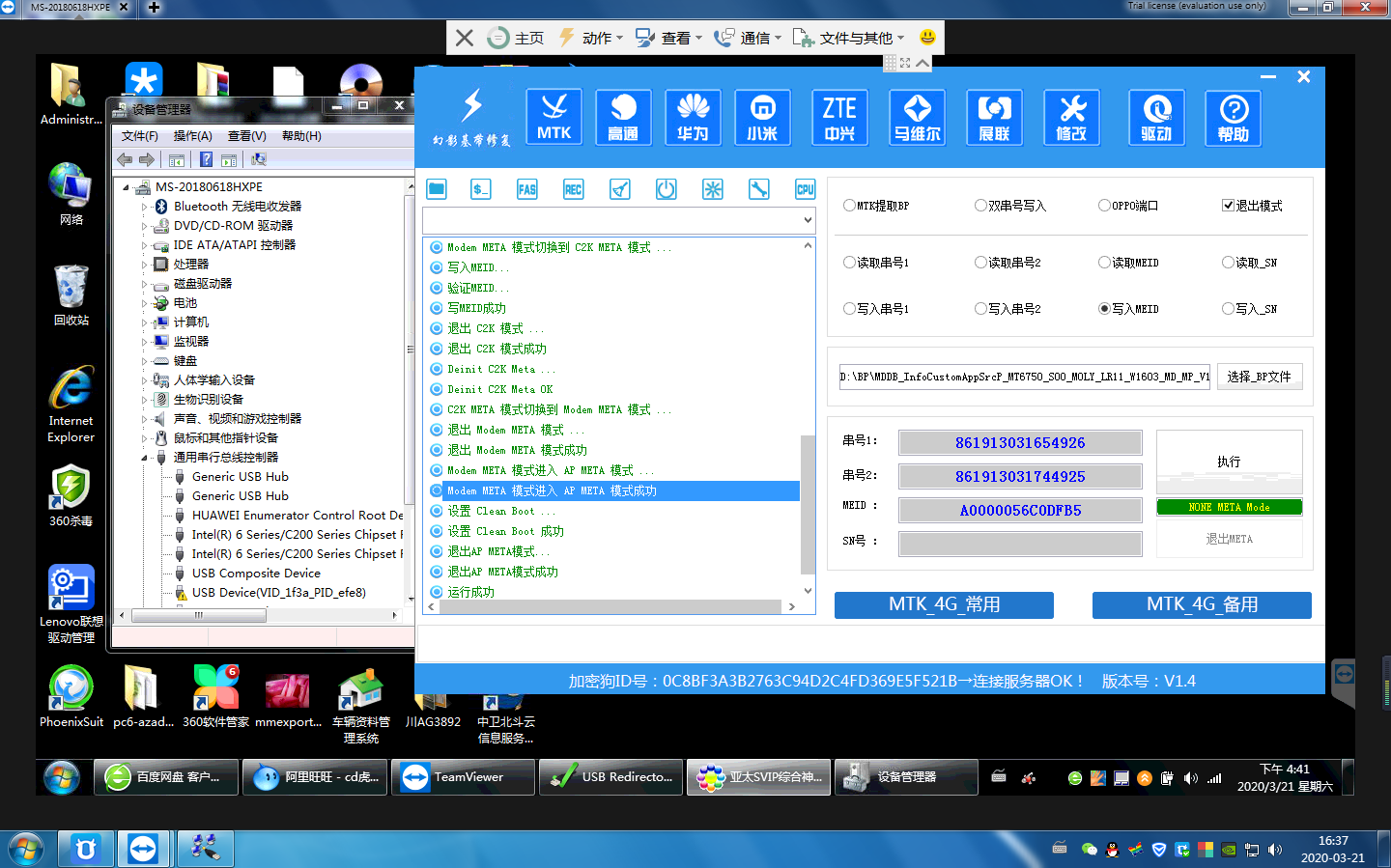Open the dropdown above the log list
Viewport: 1391px width, 868px height.
808,221
